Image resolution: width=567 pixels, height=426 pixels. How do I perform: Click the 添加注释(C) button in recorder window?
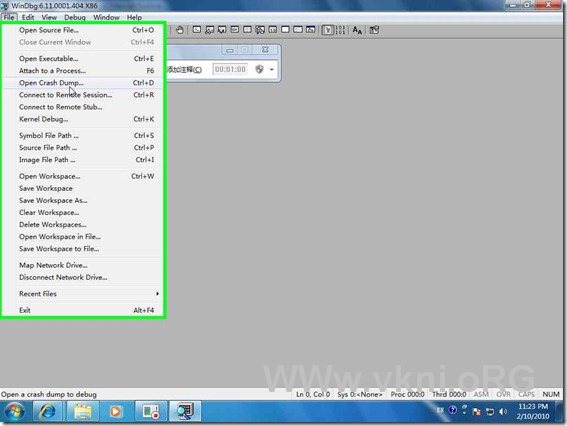point(184,69)
